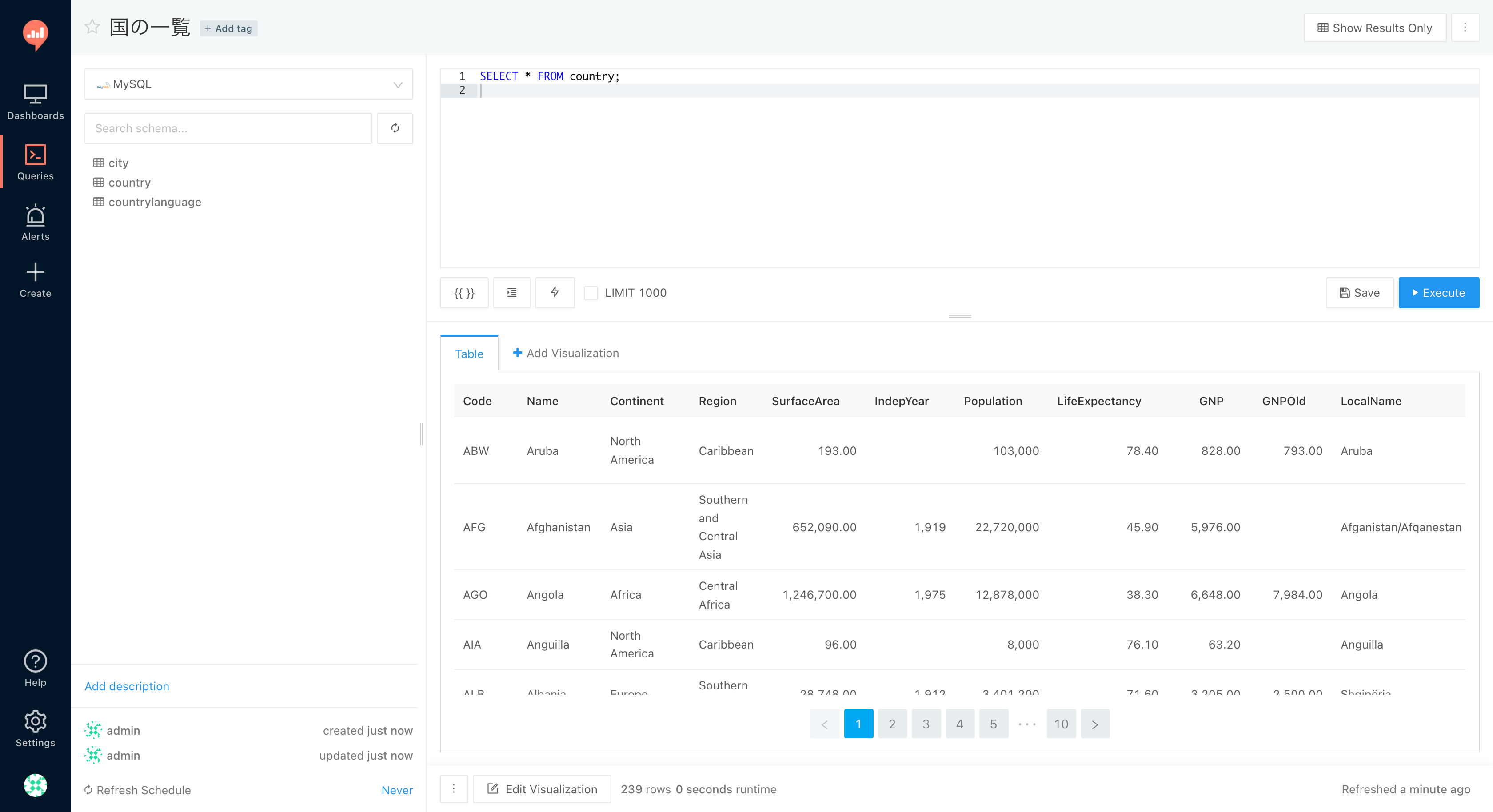Screen dimensions: 1493x812
Task: Click Edit Visualization
Action: click(x=542, y=789)
